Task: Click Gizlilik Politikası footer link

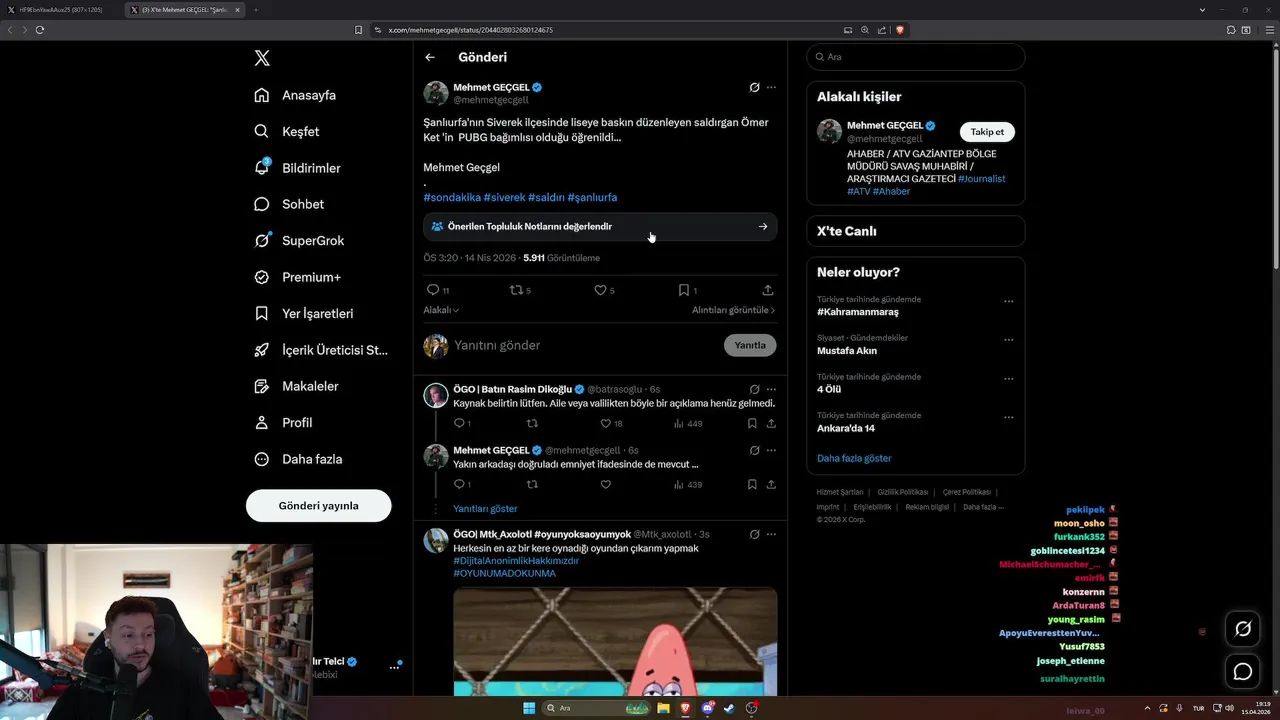Action: click(x=902, y=492)
